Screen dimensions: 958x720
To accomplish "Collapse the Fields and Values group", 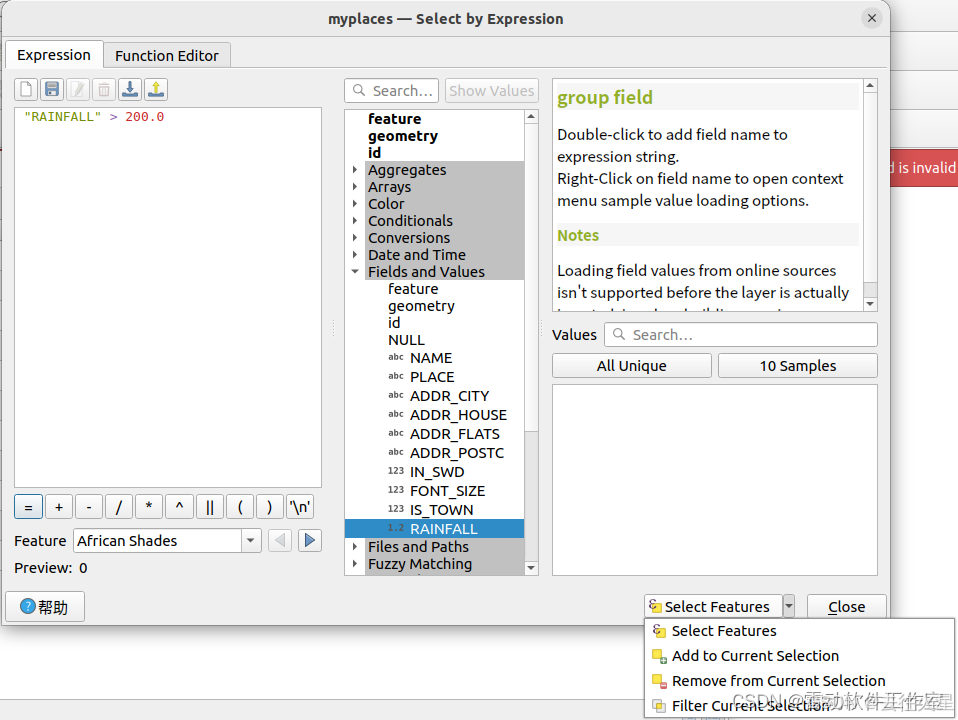I will (x=355, y=271).
